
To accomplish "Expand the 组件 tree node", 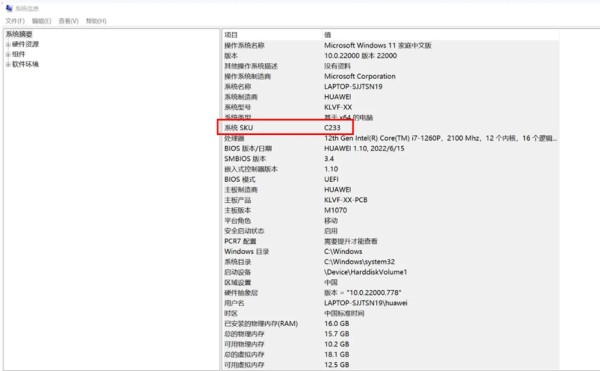I will click(x=8, y=54).
